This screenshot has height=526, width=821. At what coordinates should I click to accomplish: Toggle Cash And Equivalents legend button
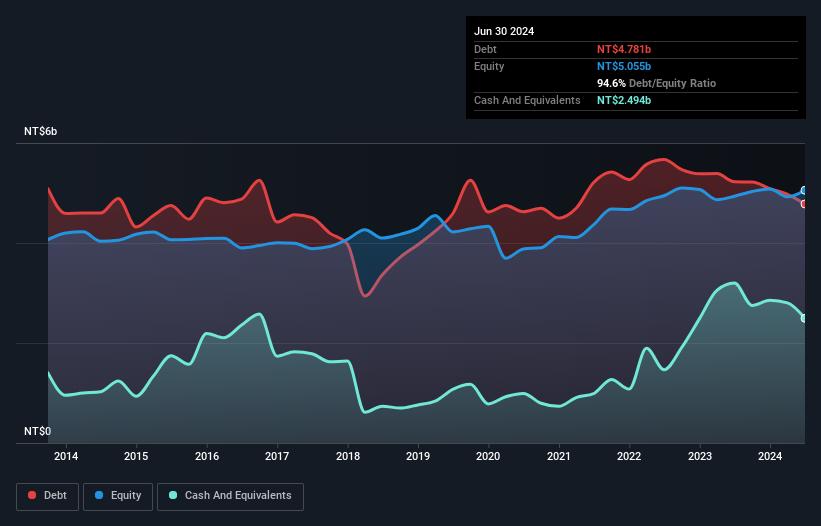230,496
